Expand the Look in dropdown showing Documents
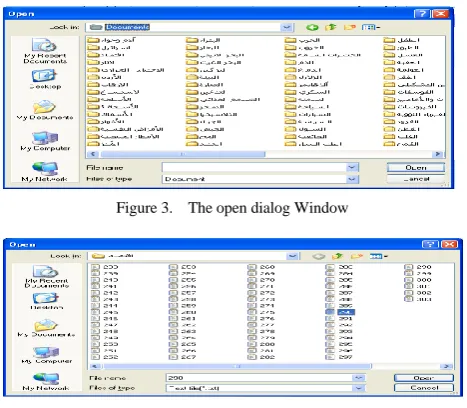Screen dimensions: 467x408 coord(287,27)
